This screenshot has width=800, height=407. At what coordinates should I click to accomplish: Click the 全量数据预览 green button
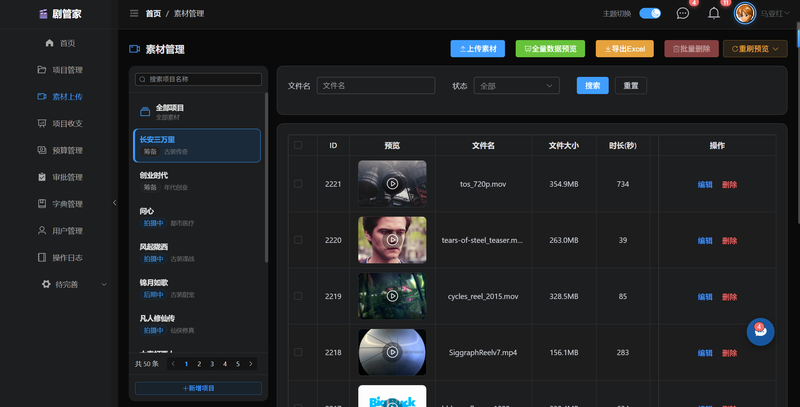pyautogui.click(x=550, y=49)
